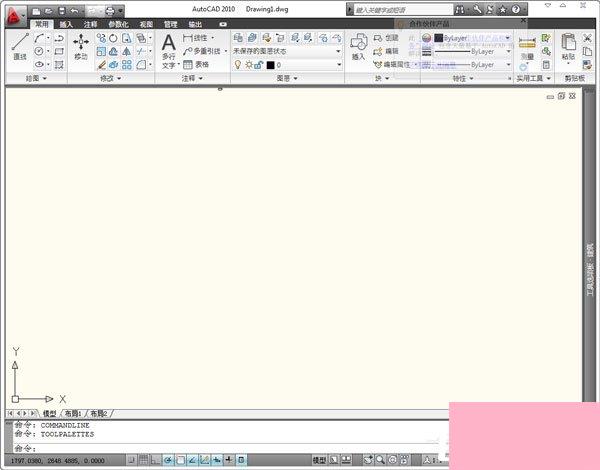Viewport: 600px width, 470px height.
Task: Switch to the Annotate (注释) ribbon tab
Action: [91, 24]
